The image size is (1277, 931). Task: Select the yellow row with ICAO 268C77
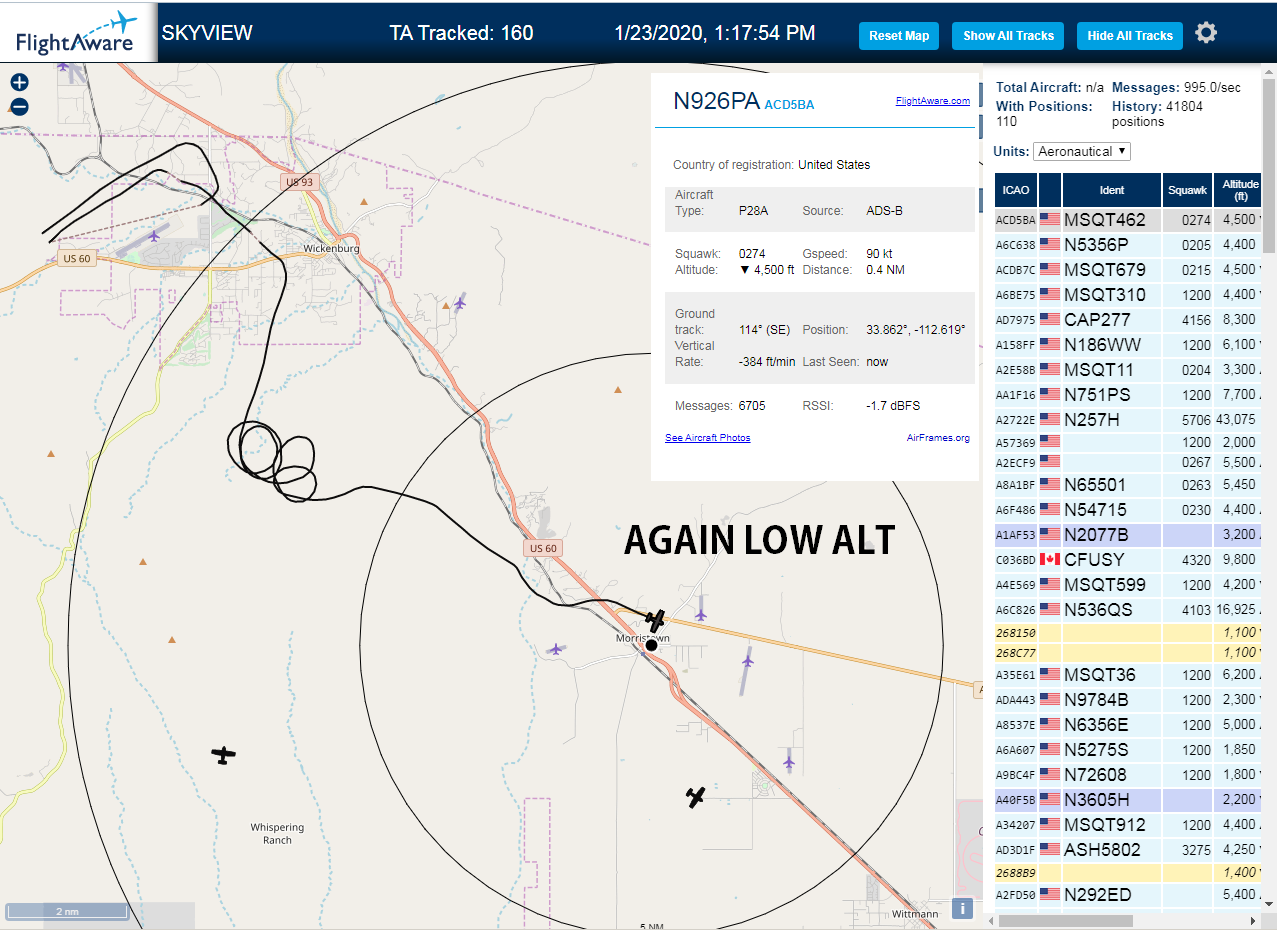(1128, 653)
